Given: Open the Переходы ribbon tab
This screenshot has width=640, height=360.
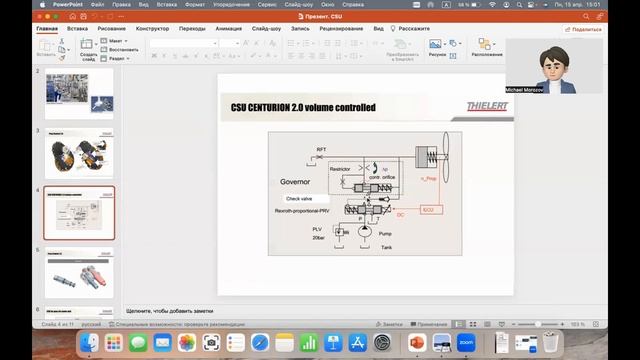Looking at the screenshot, I should point(192,29).
